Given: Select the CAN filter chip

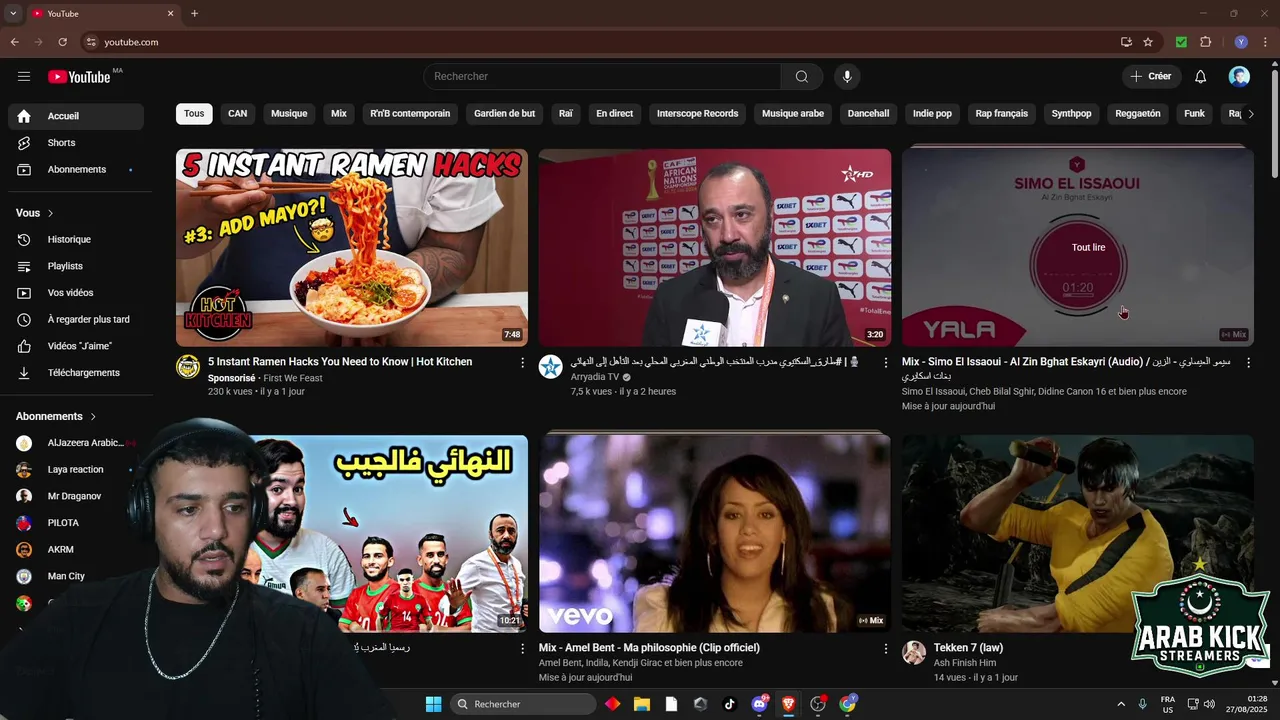Looking at the screenshot, I should click(237, 114).
